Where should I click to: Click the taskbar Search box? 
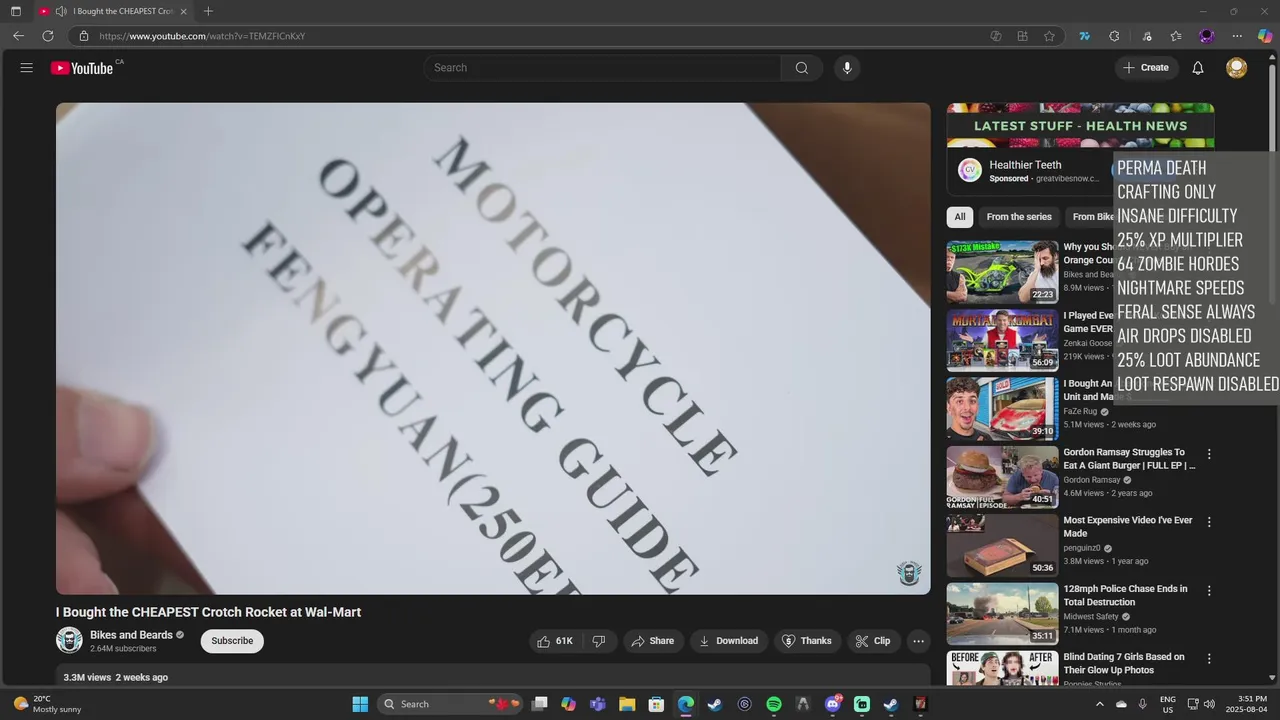point(452,704)
